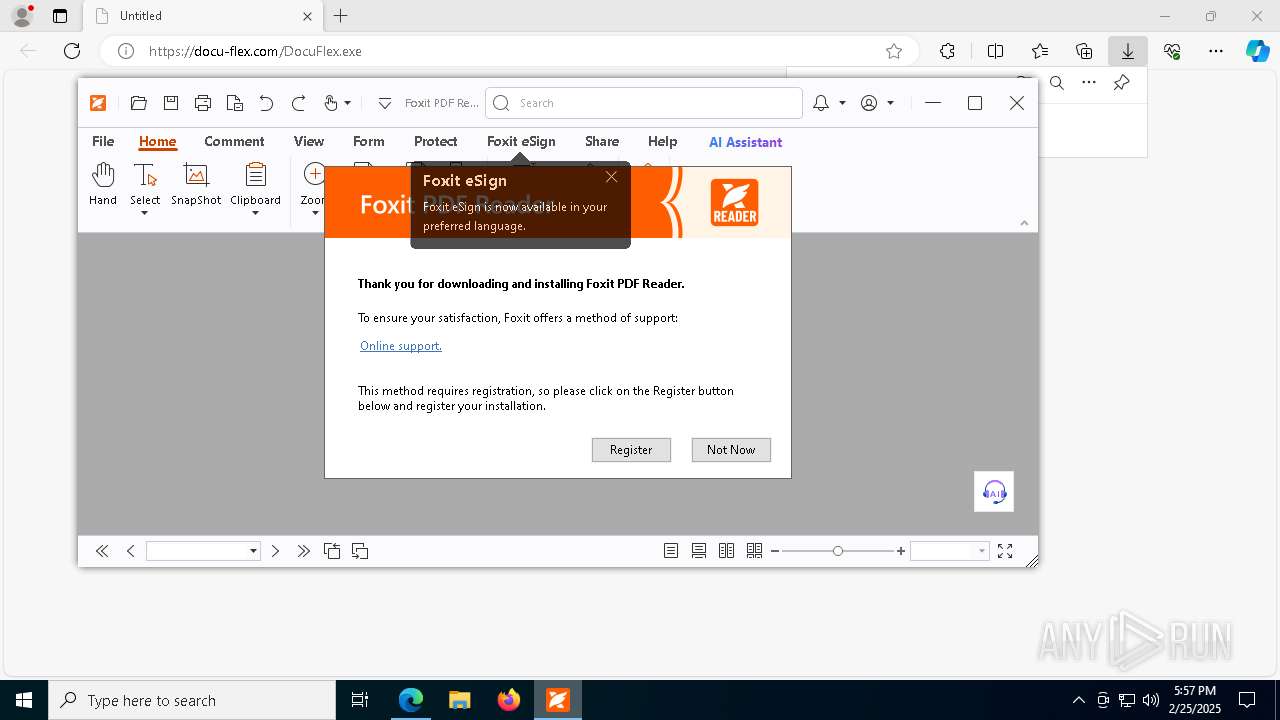Open Firefox from the taskbar
1280x720 pixels.
click(509, 700)
